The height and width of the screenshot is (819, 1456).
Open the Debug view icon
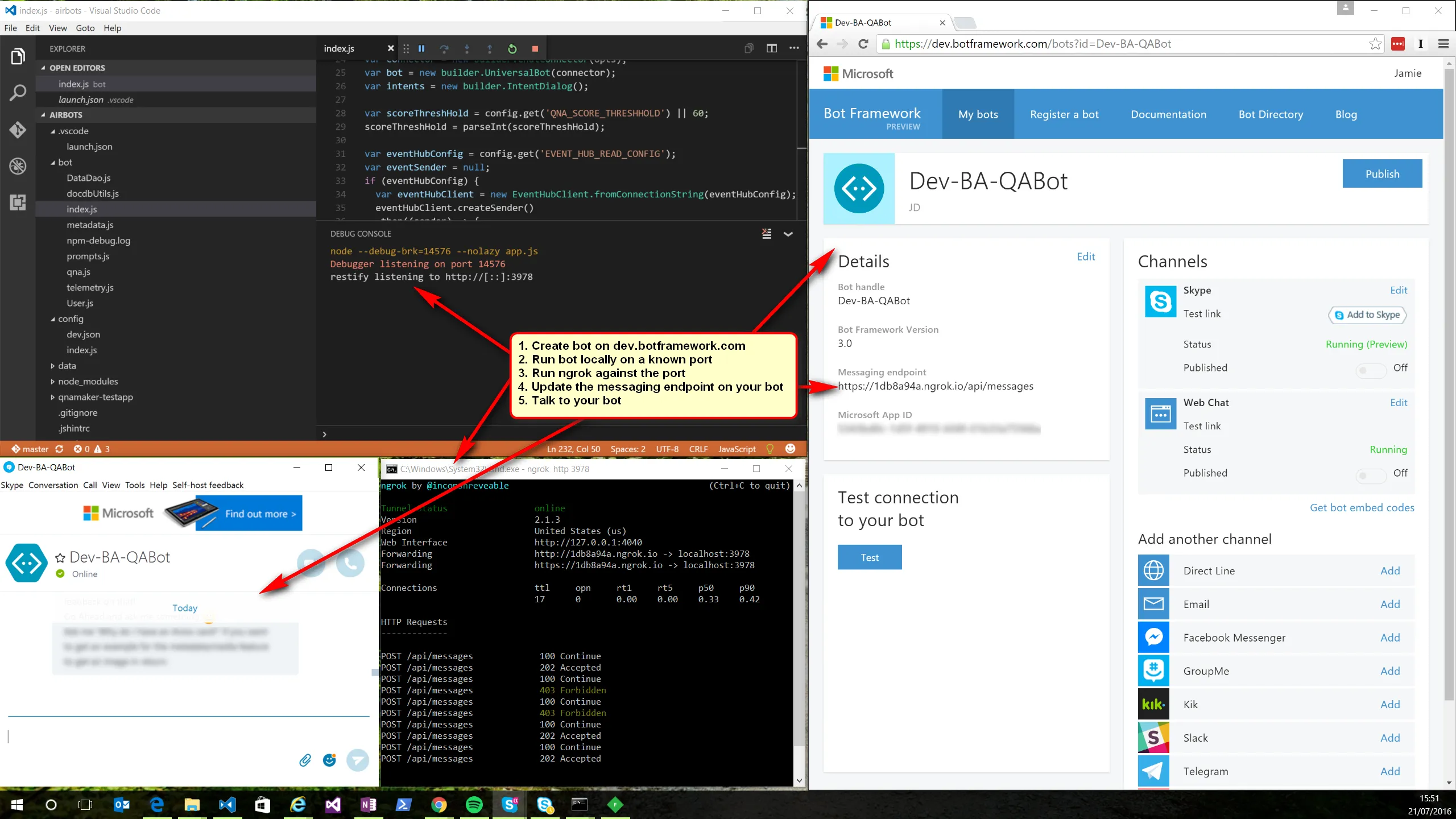pyautogui.click(x=18, y=166)
